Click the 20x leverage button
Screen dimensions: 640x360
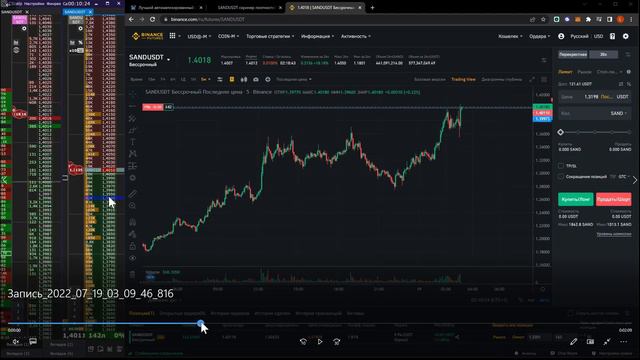click(603, 54)
